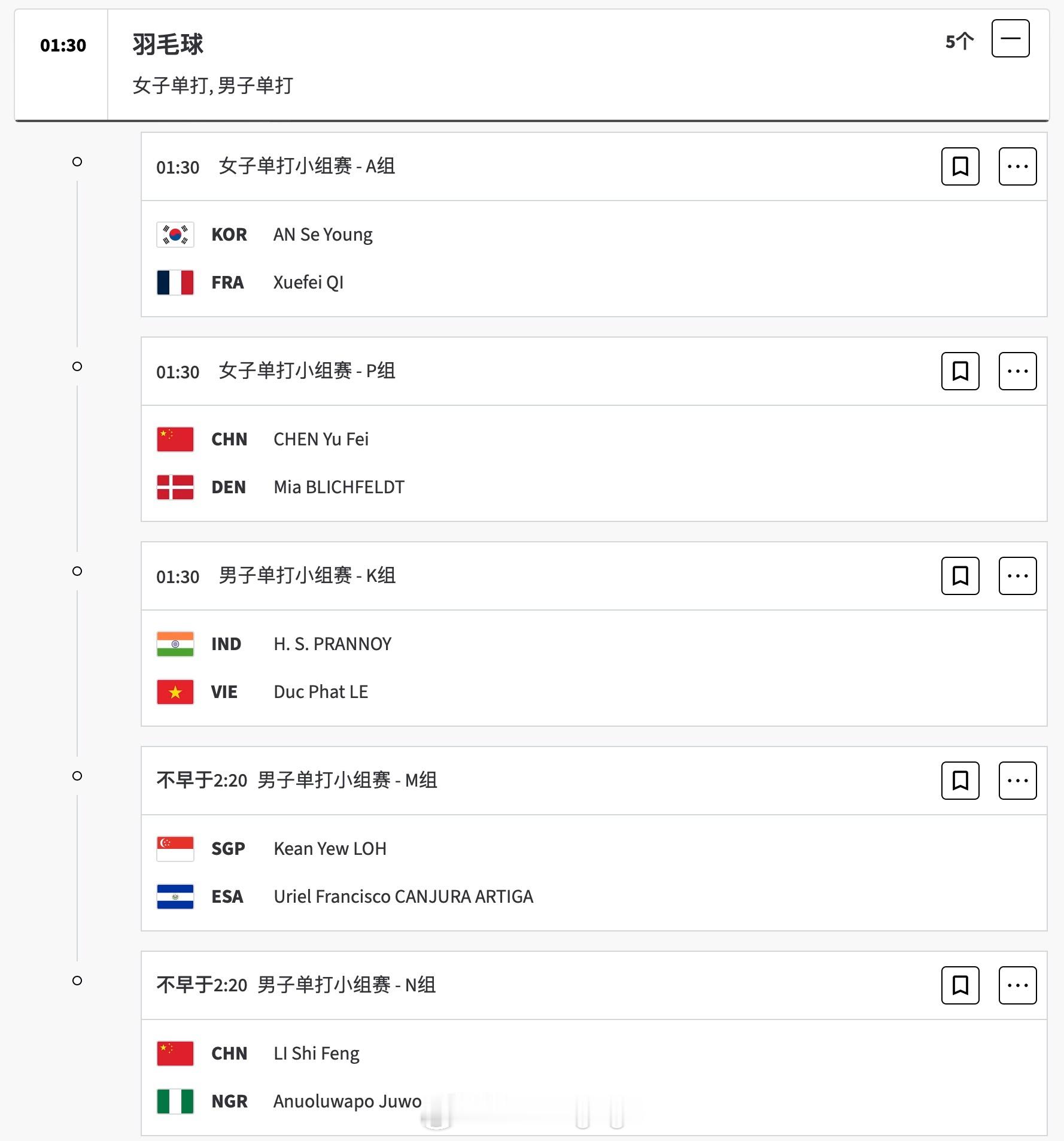The height and width of the screenshot is (1141, 1064).
Task: Click timeline dot beside N组 match
Action: (77, 981)
